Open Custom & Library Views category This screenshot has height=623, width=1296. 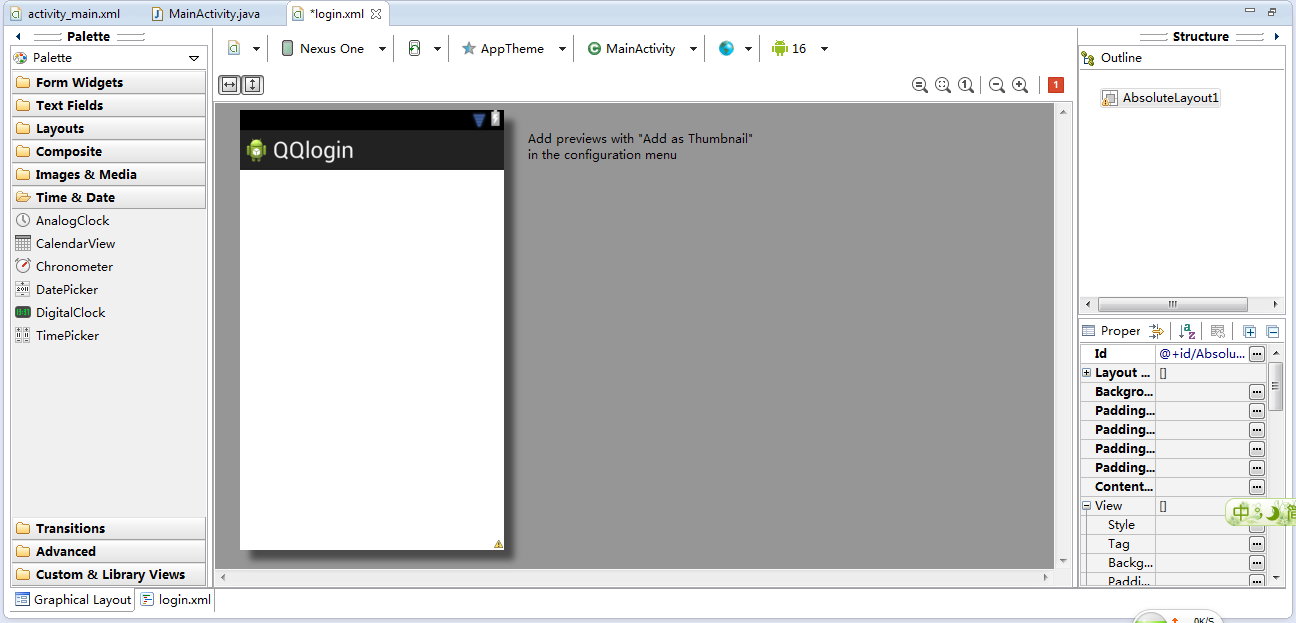pos(108,574)
